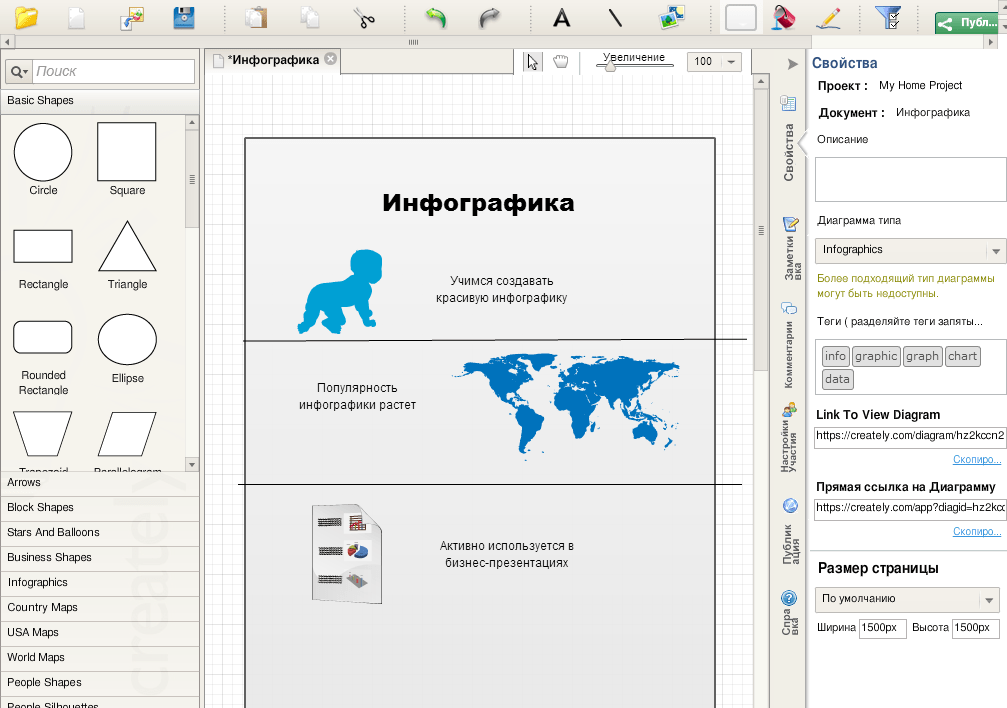Open the Комментарии side tab

pyautogui.click(x=789, y=345)
